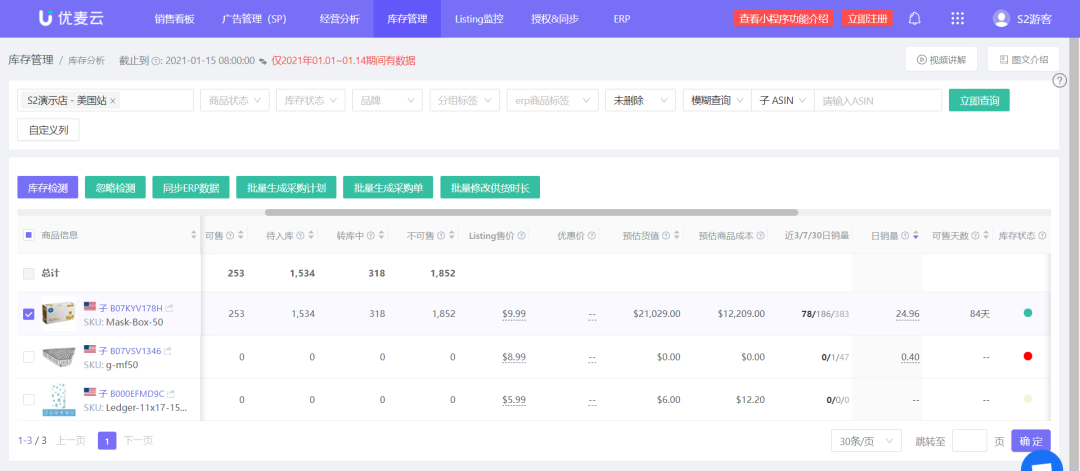Viewport: 1080px width, 471px height.
Task: Expand the 商品状态 dropdown
Action: pyautogui.click(x=235, y=101)
